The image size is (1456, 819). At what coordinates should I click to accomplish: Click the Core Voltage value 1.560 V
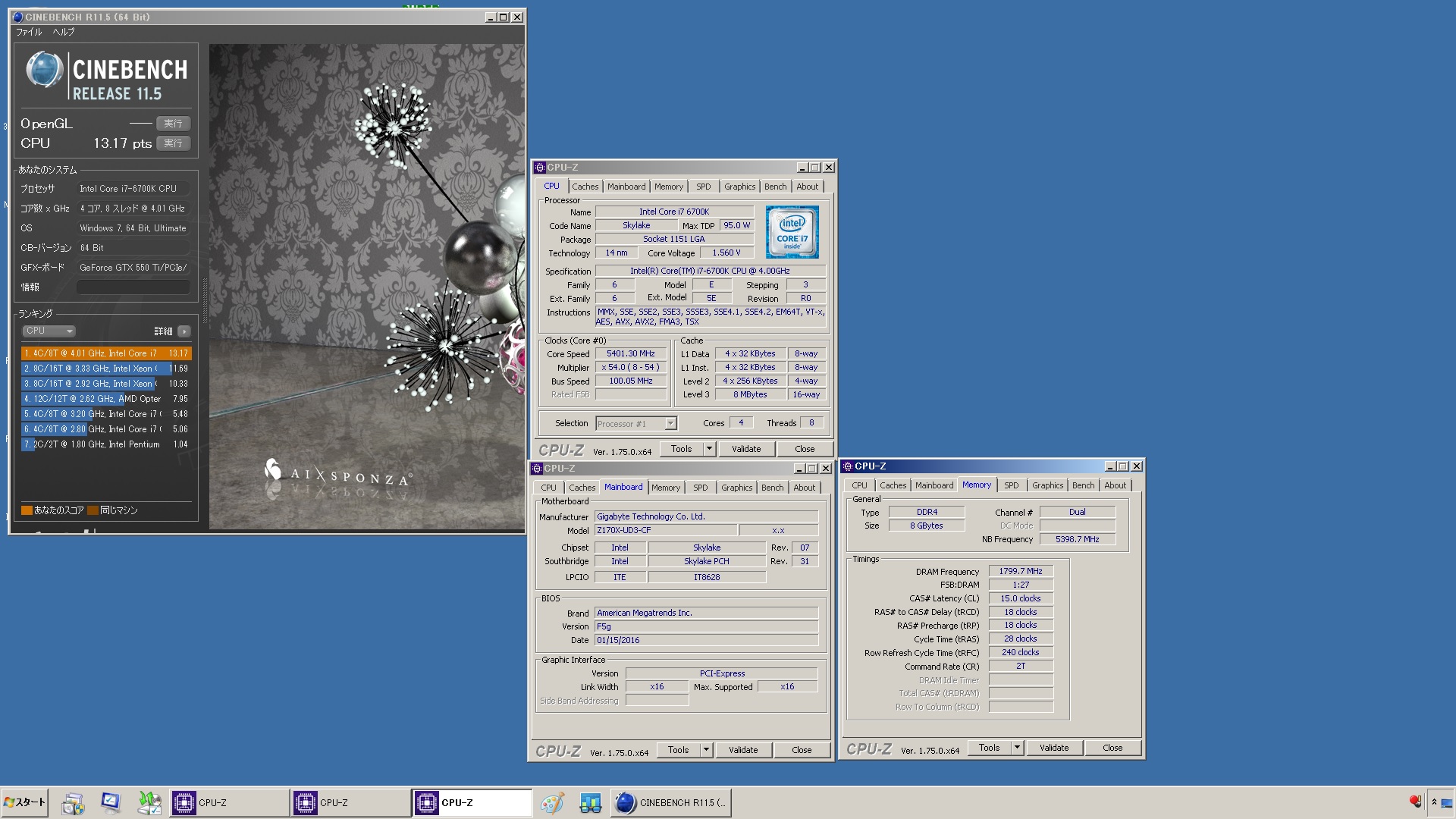pyautogui.click(x=726, y=253)
